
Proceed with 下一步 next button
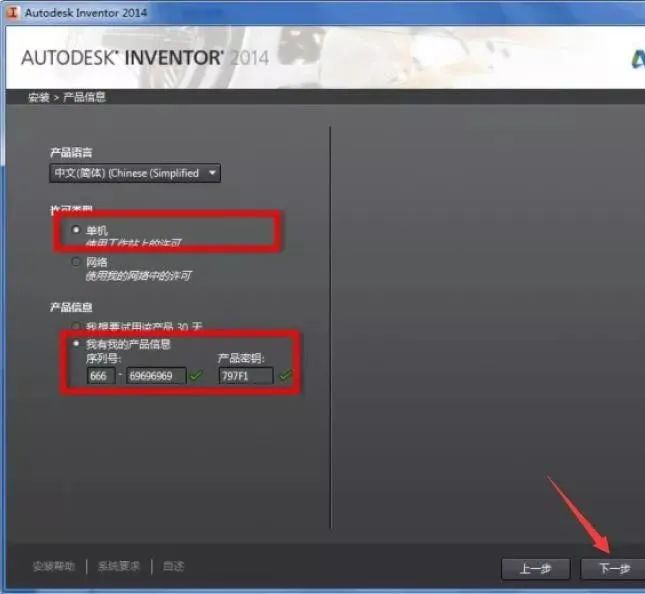coord(613,569)
